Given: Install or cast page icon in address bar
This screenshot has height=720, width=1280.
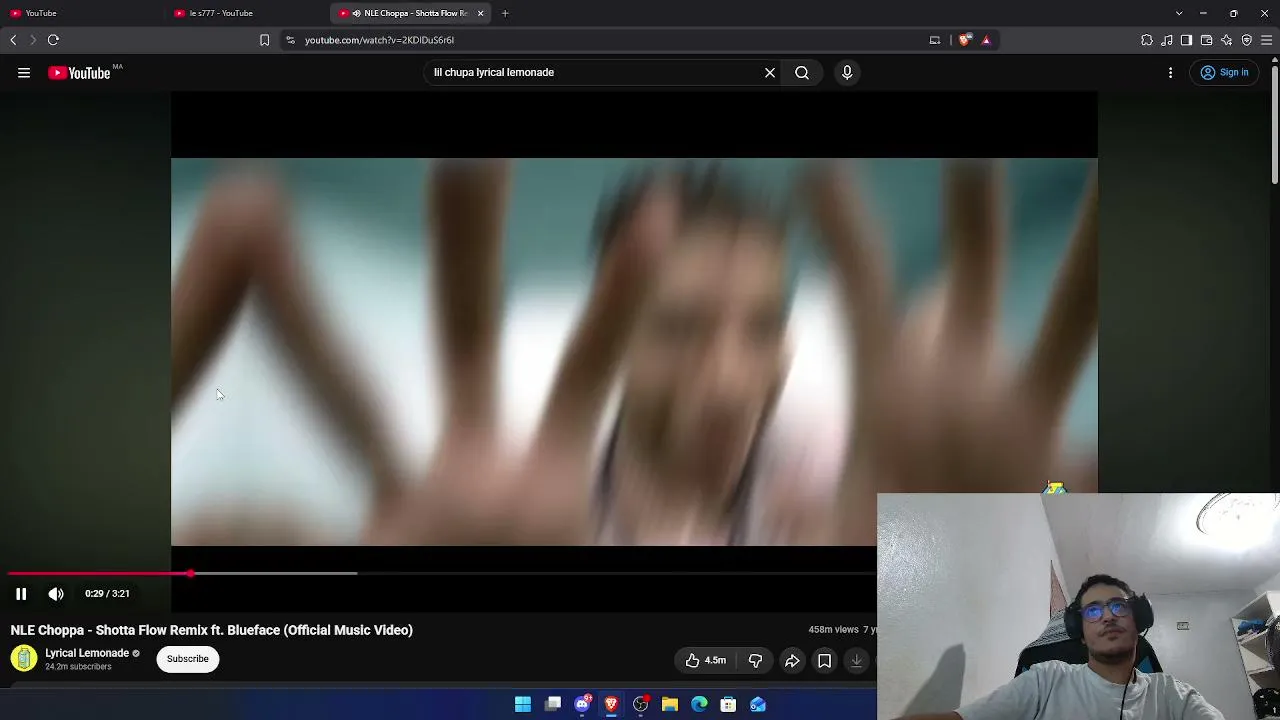Looking at the screenshot, I should [935, 40].
